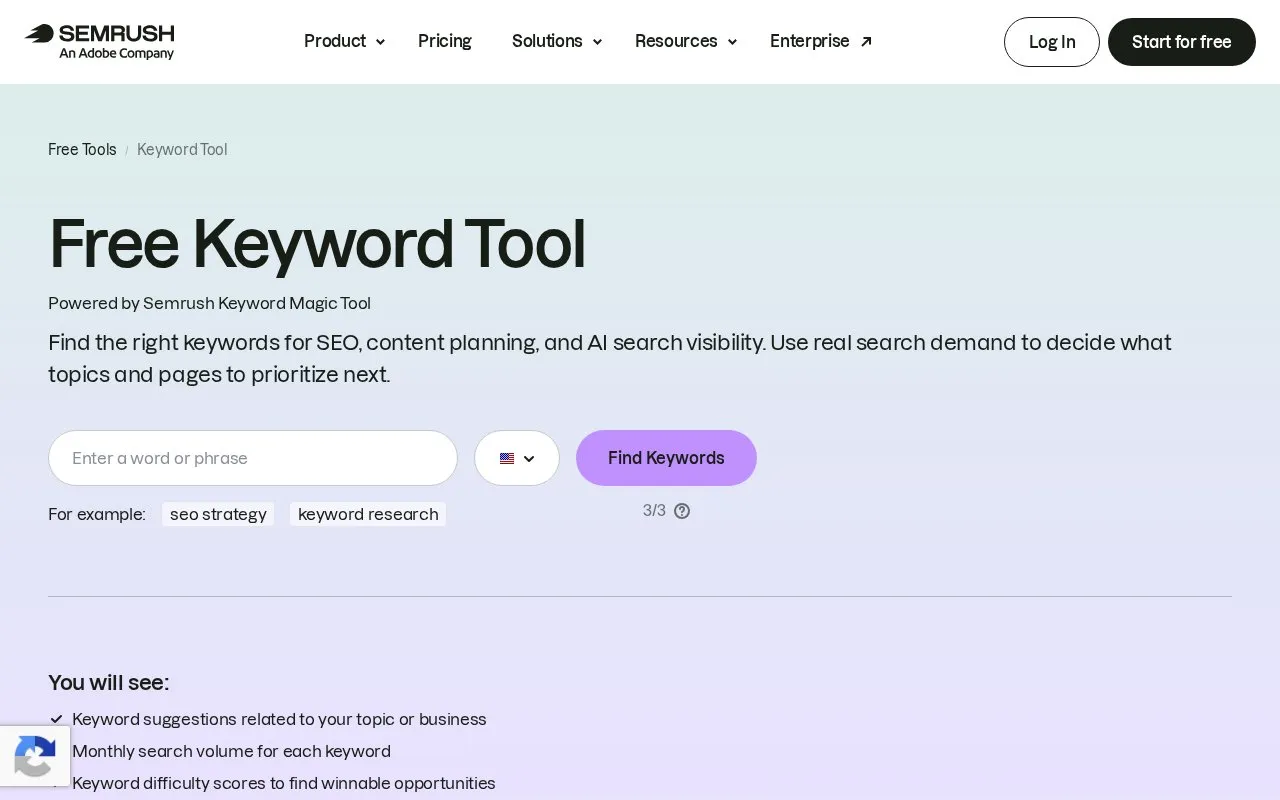Viewport: 1280px width, 800px height.
Task: Open the Product menu
Action: 345,41
